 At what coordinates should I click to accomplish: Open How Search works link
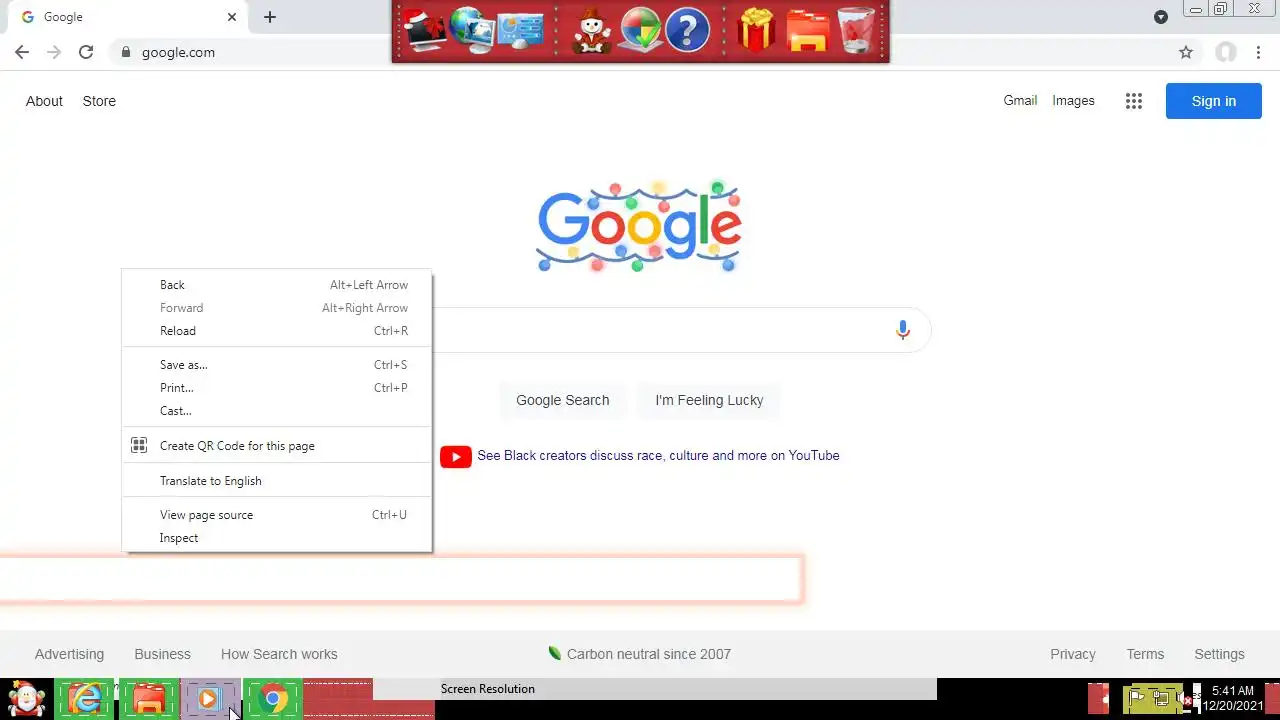tap(279, 654)
